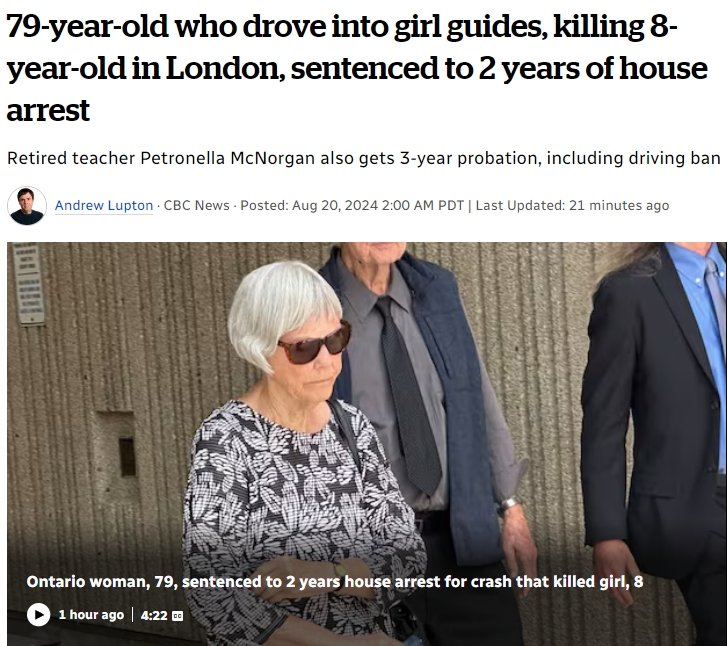Viewport: 727px width, 646px height.
Task: Click the silver wristwatch on the man's wrist
Action: (507, 506)
